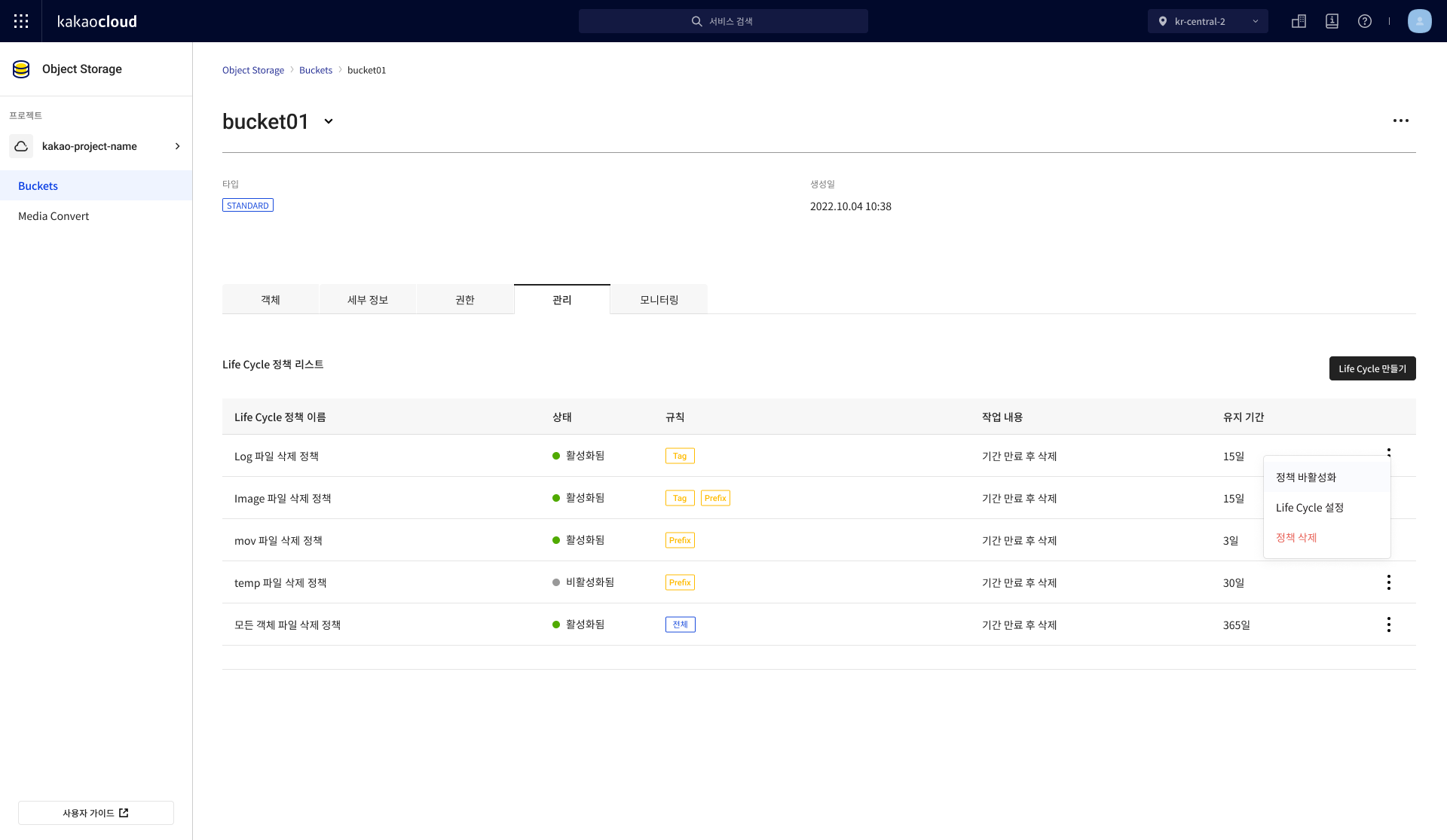Open kebab menu for 모든 객체 파일 삭제 정책

coord(1389,625)
